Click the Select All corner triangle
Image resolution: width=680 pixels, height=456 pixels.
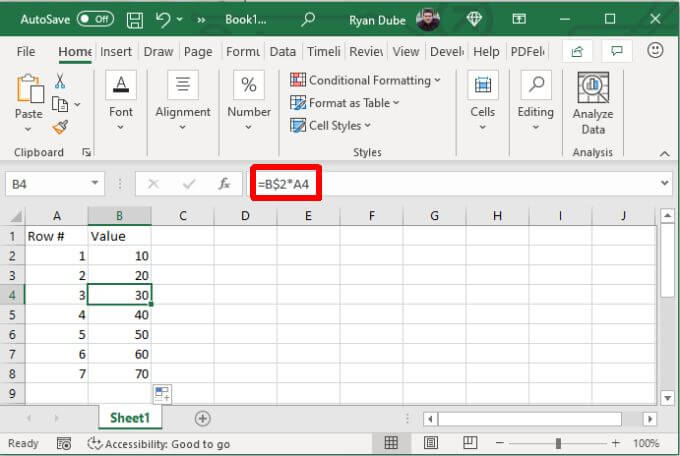pyautogui.click(x=16, y=216)
